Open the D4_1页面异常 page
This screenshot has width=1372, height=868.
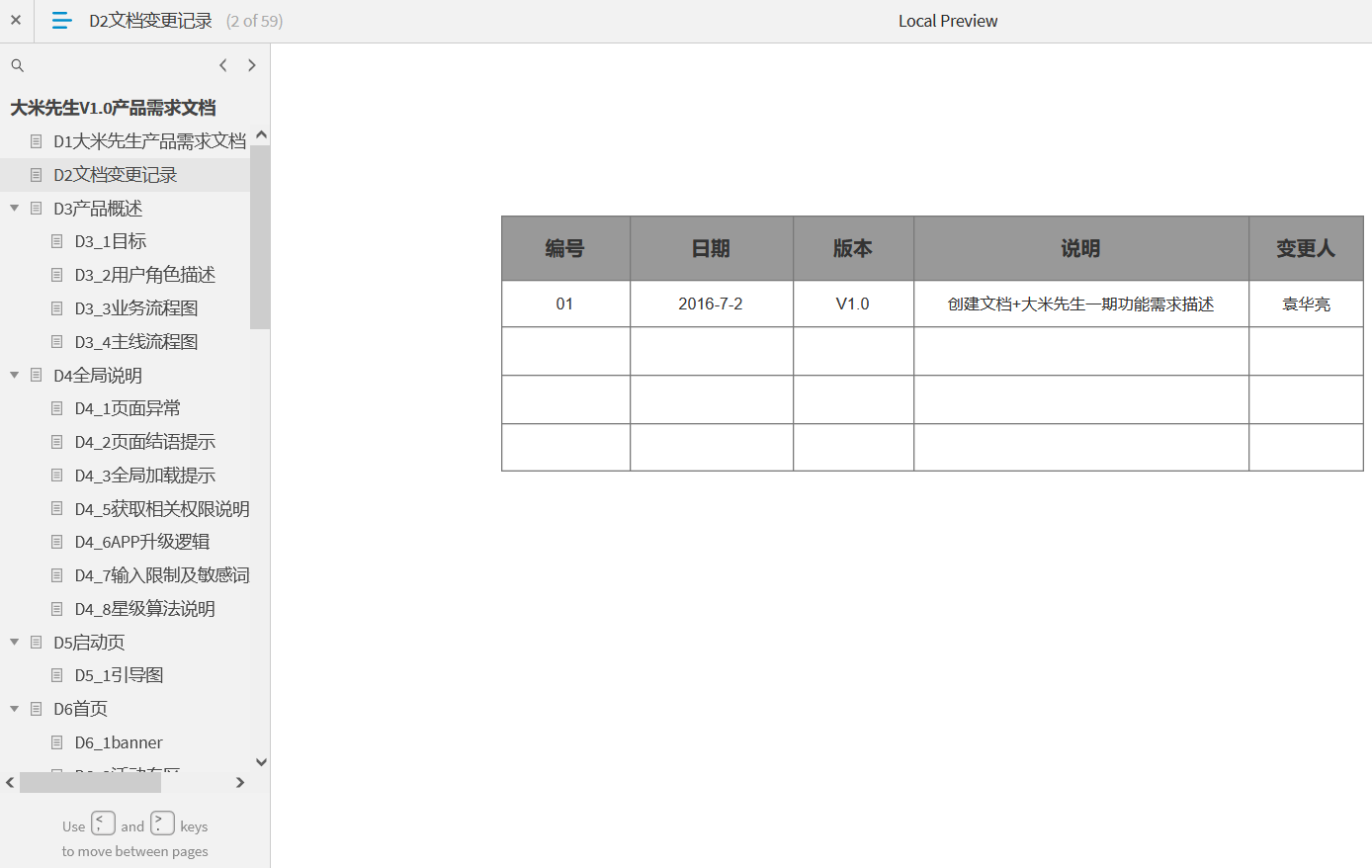pyautogui.click(x=128, y=408)
